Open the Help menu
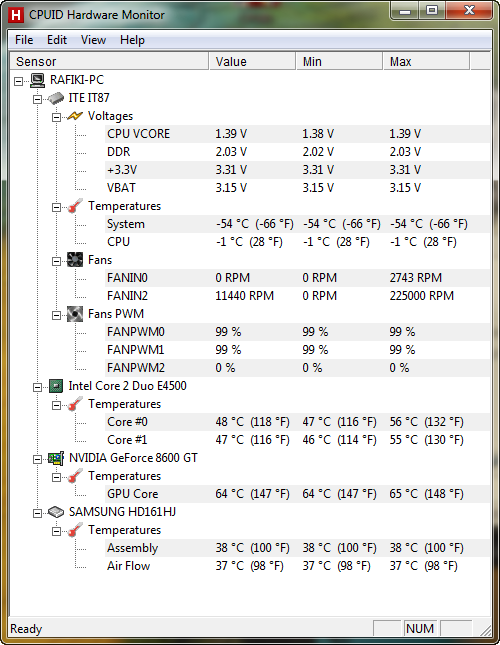The height and width of the screenshot is (645, 500). (132, 40)
